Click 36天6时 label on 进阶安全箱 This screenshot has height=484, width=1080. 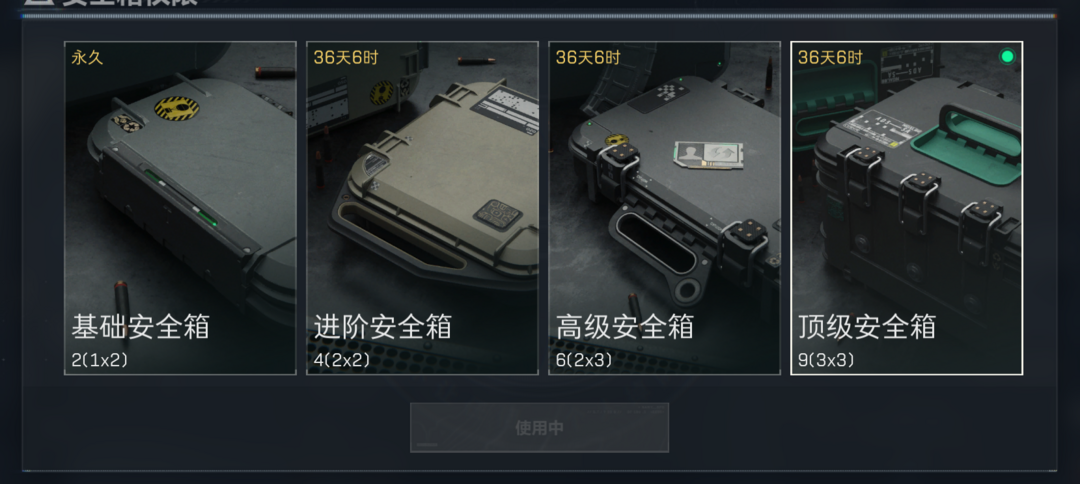pos(346,58)
